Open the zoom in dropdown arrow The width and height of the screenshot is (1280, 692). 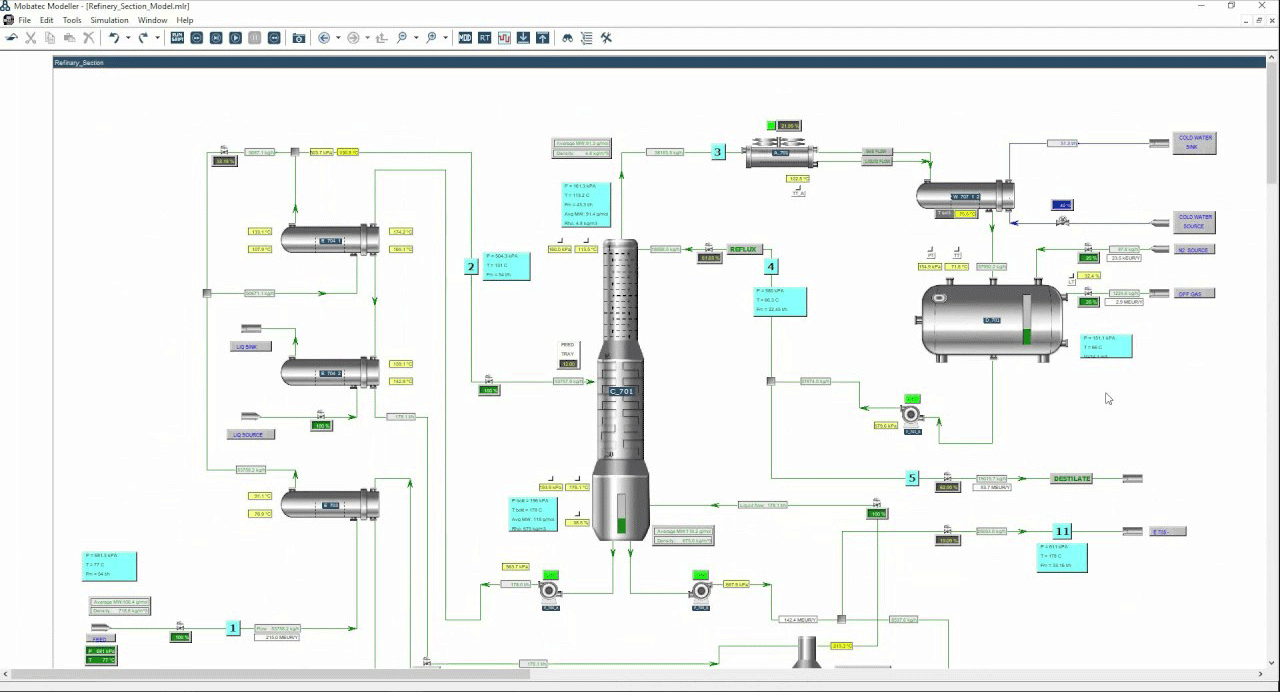pos(446,38)
